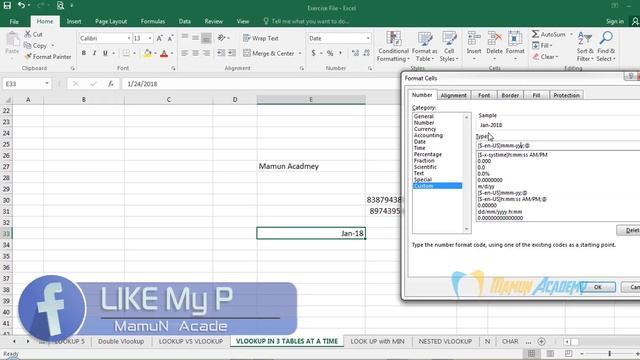This screenshot has width=640, height=360.
Task: Click the Percent Style icon
Action: [x=330, y=53]
